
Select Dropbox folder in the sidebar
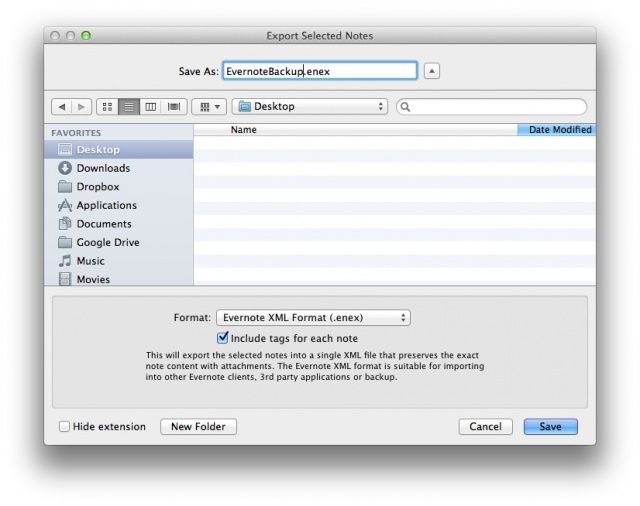pos(119,186)
